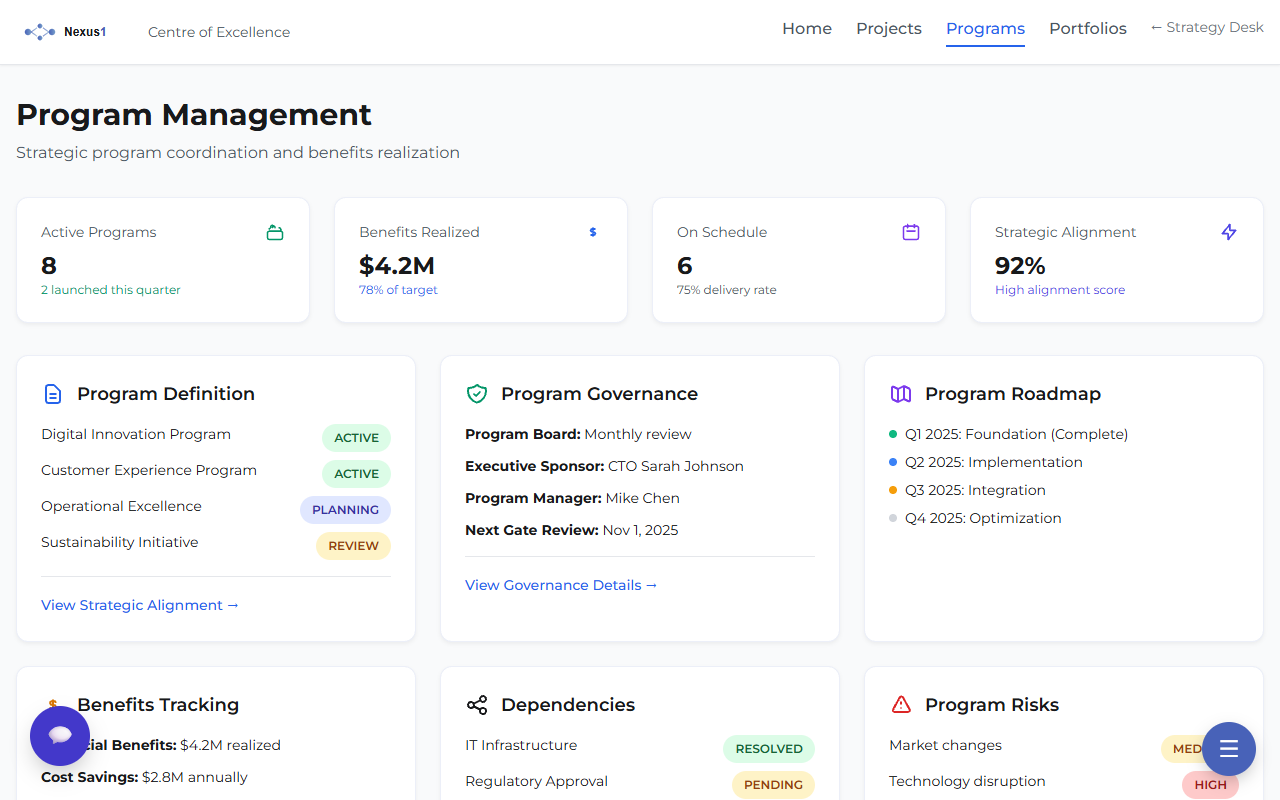Click the ACTIVE badge next to Digital Innovation Program

pyautogui.click(x=356, y=437)
